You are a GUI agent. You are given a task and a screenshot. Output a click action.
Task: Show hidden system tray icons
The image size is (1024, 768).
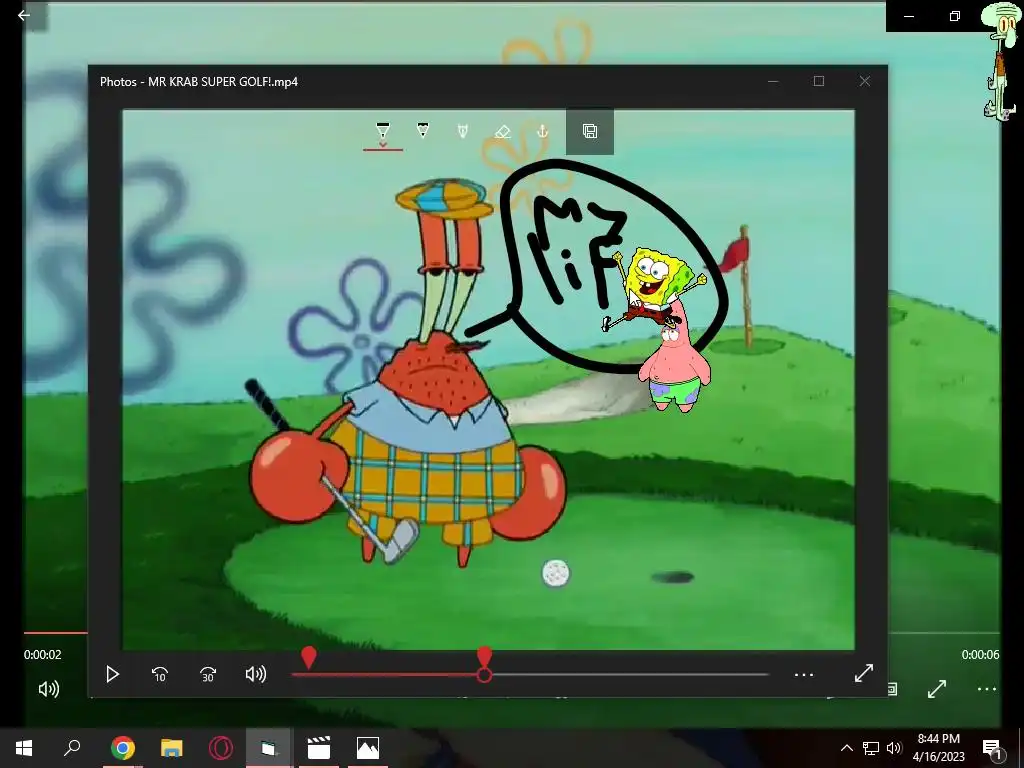click(846, 748)
